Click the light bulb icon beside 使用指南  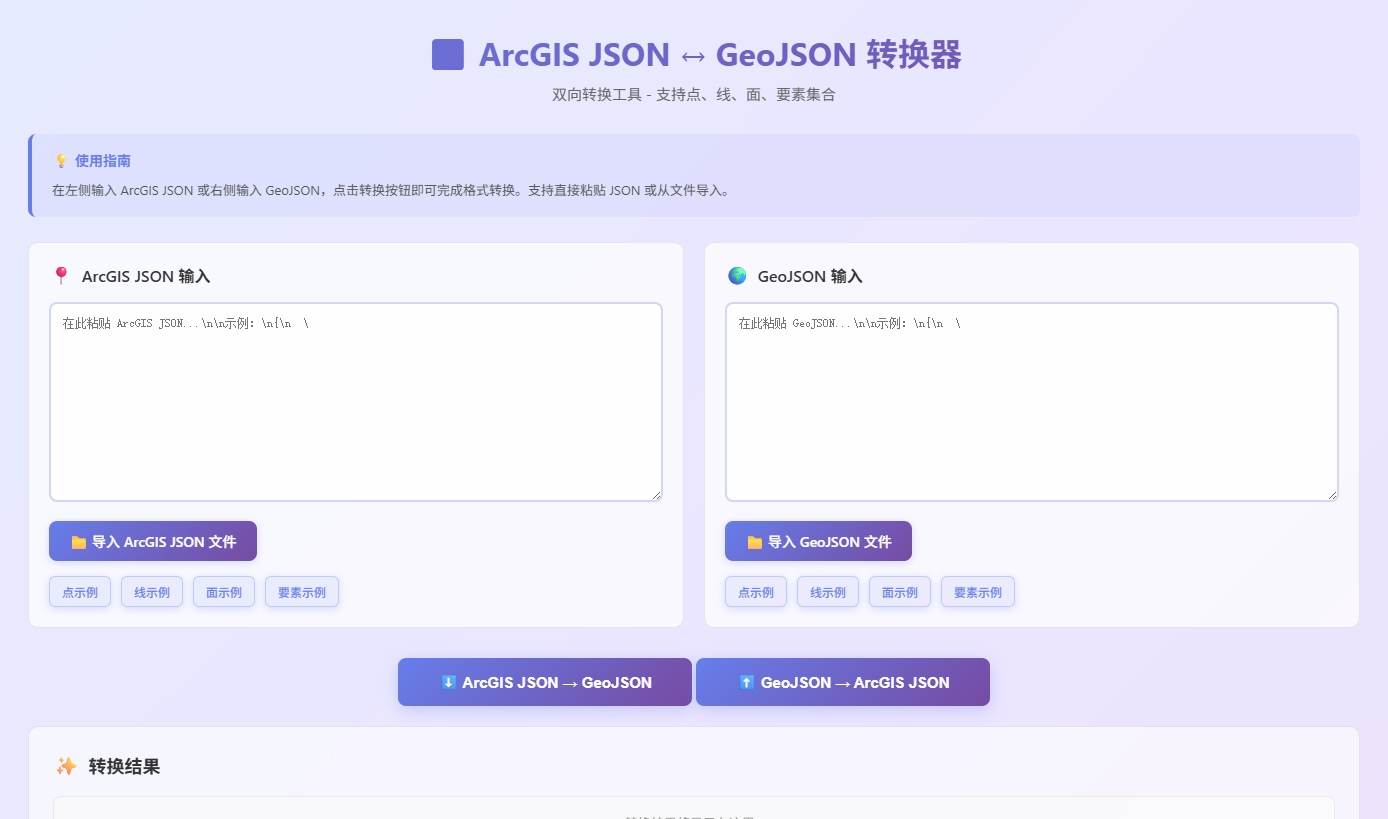(61, 161)
